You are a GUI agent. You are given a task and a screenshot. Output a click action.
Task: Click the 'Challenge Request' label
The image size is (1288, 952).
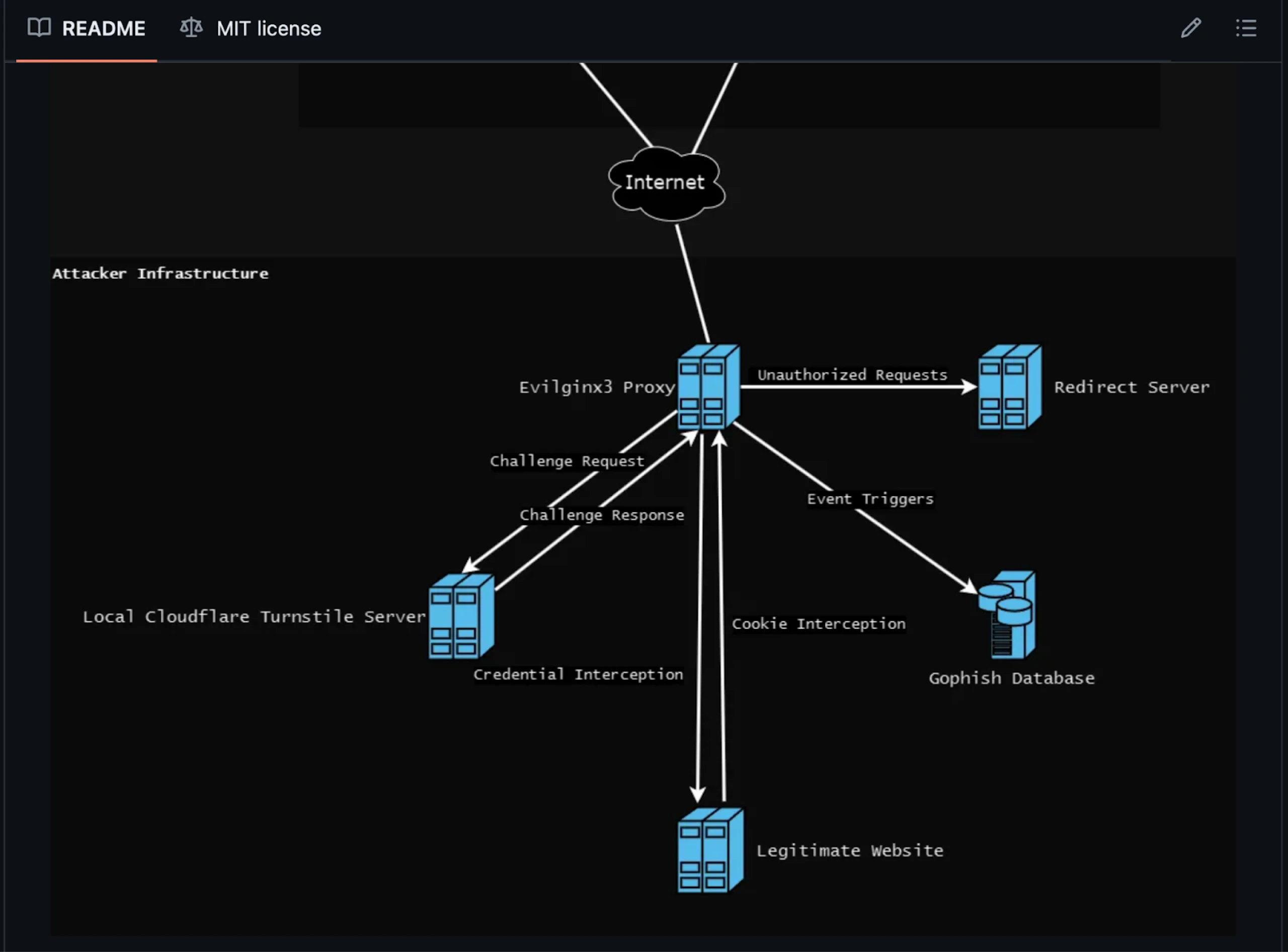point(567,461)
